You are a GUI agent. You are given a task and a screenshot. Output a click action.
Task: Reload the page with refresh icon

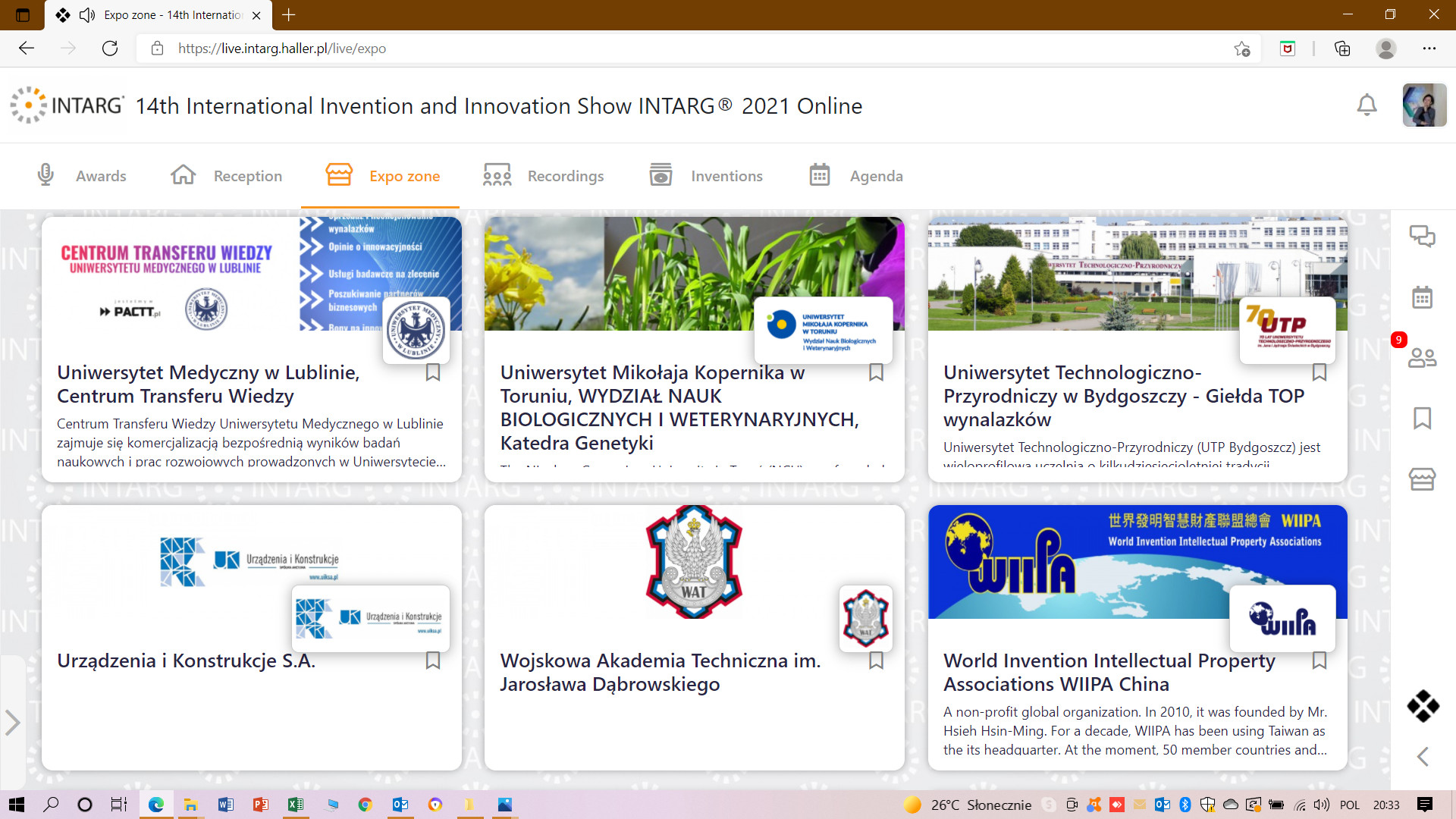110,49
